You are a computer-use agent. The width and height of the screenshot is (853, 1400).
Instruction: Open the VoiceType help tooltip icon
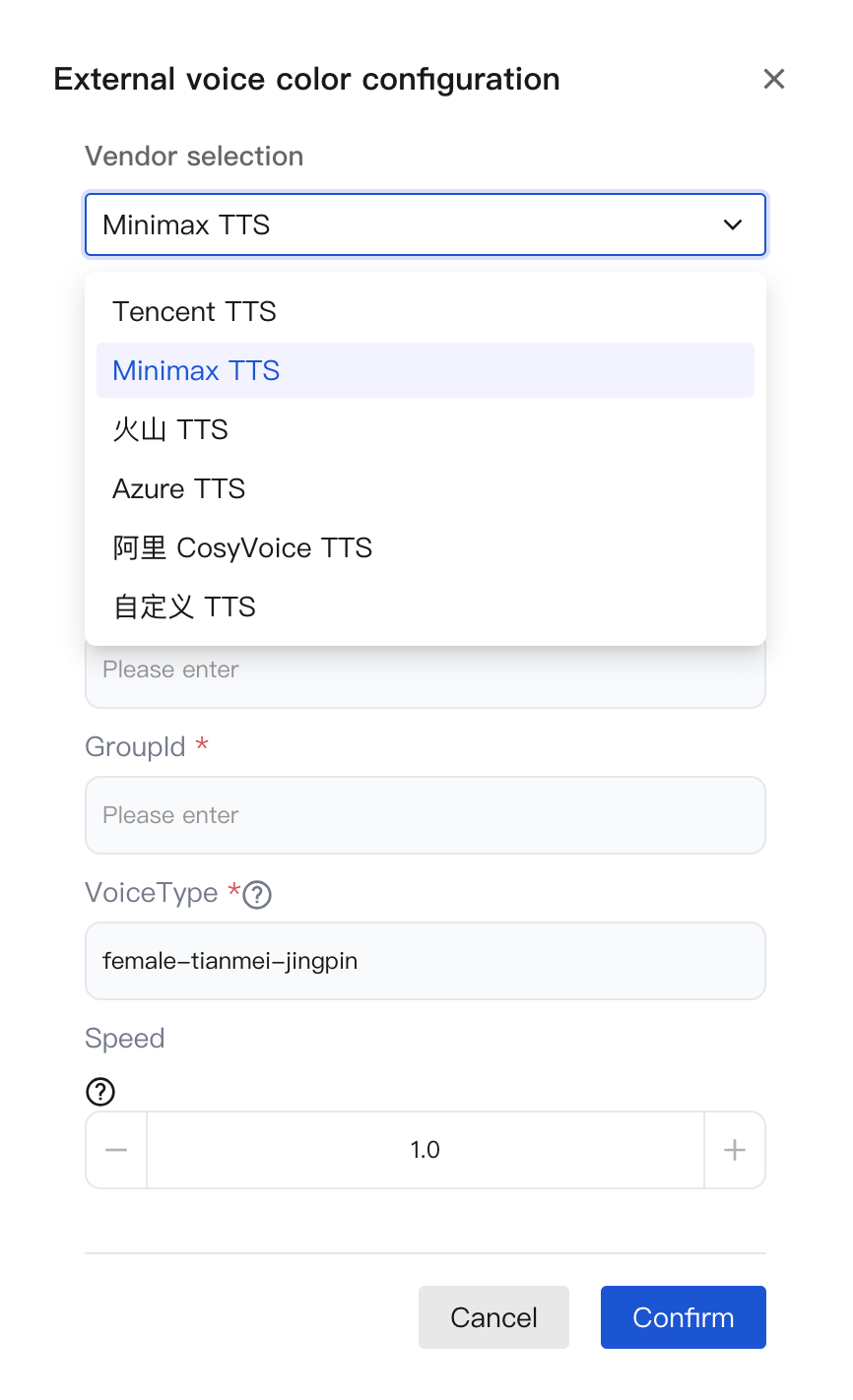(257, 895)
